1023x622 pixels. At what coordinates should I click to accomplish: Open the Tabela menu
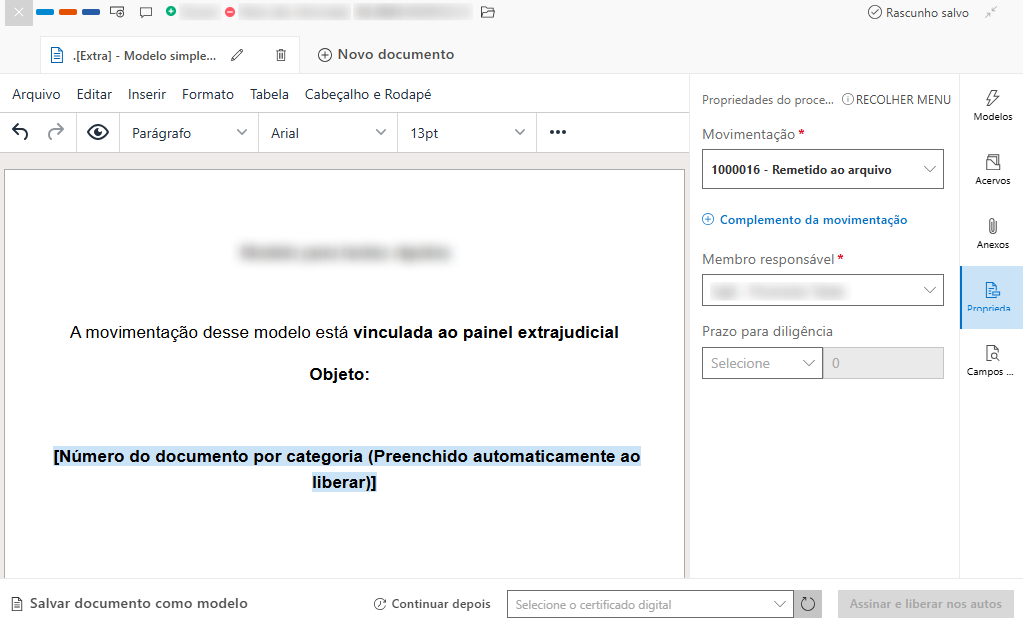tap(269, 94)
